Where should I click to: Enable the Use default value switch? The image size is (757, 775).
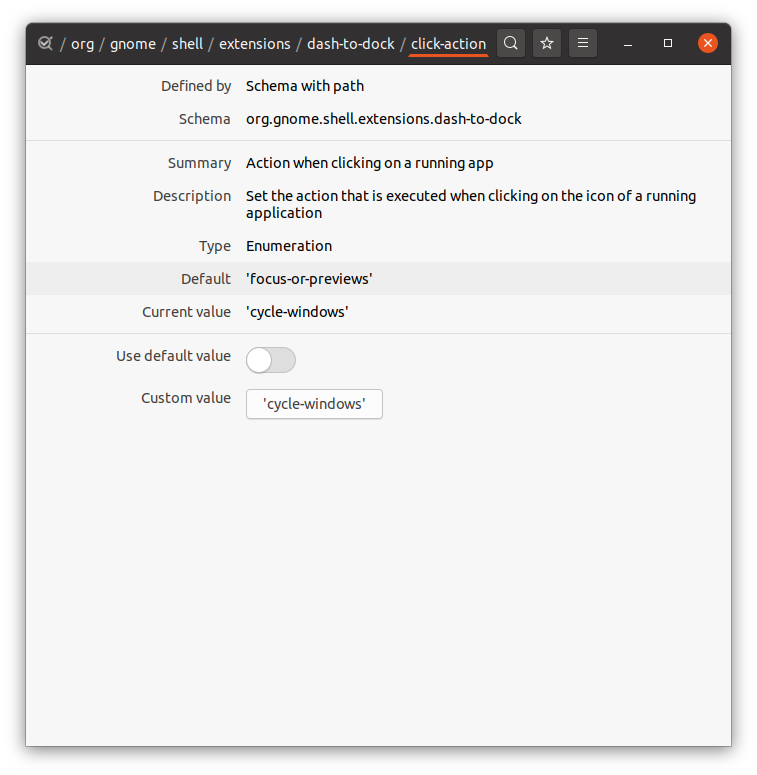pos(271,360)
